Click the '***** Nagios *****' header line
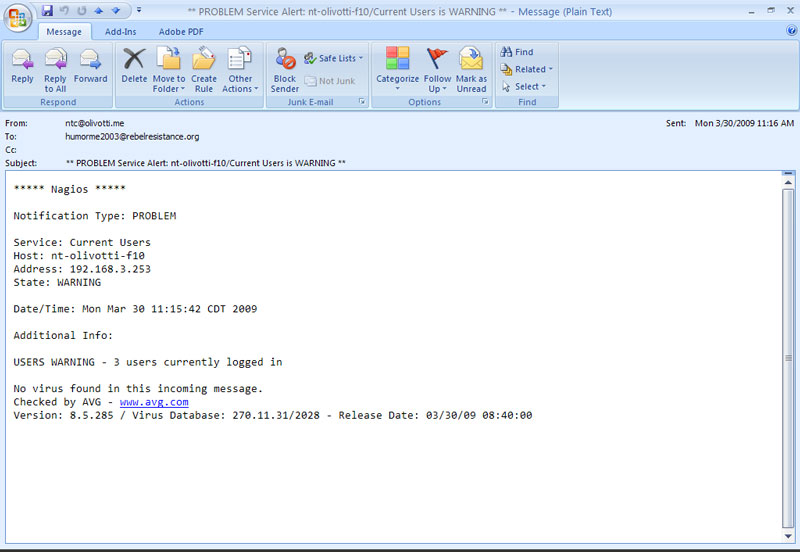The width and height of the screenshot is (800, 552). [x=69, y=189]
